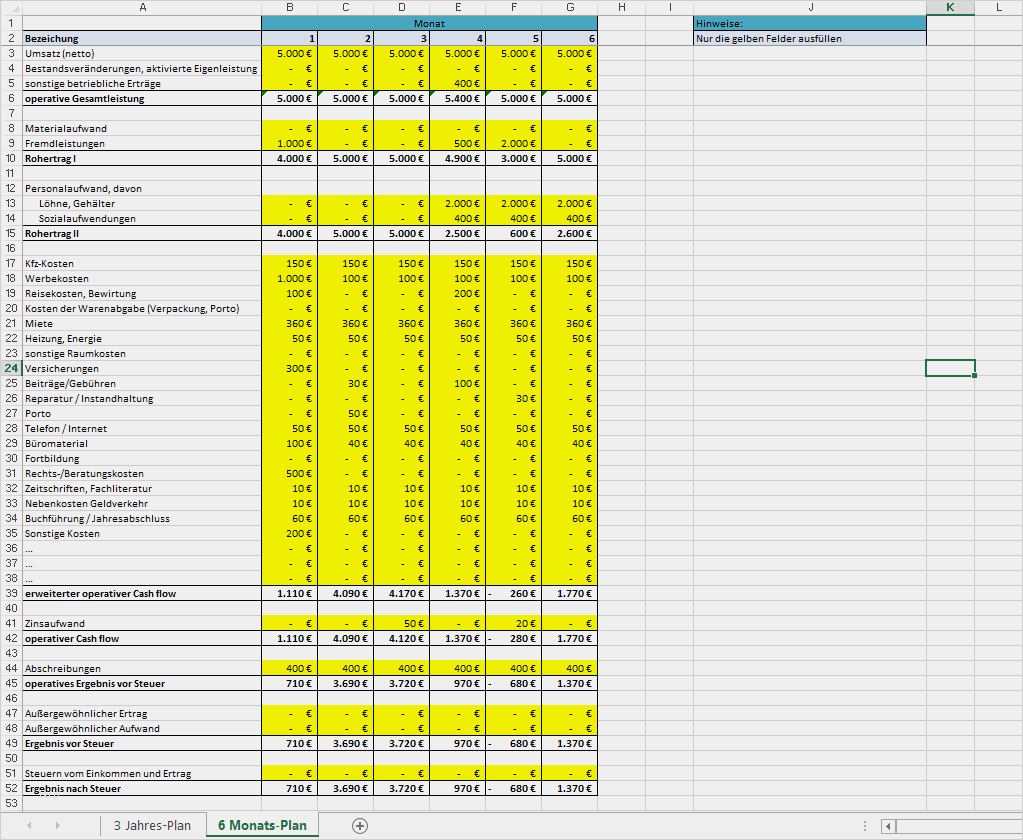
Task: Click the right sheet navigation arrow
Action: tap(58, 825)
